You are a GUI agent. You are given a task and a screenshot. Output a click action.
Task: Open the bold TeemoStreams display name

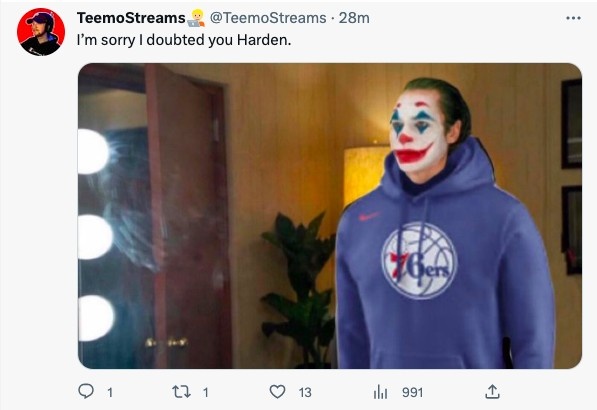coord(131,18)
